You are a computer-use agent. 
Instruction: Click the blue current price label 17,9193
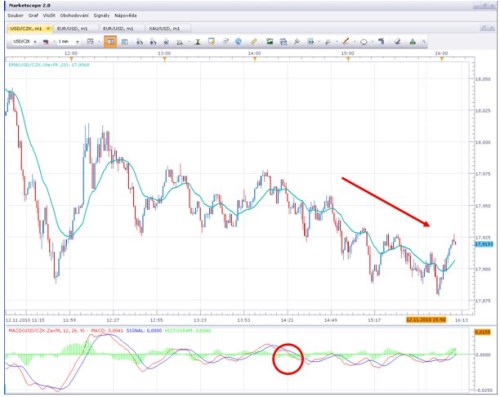(484, 244)
